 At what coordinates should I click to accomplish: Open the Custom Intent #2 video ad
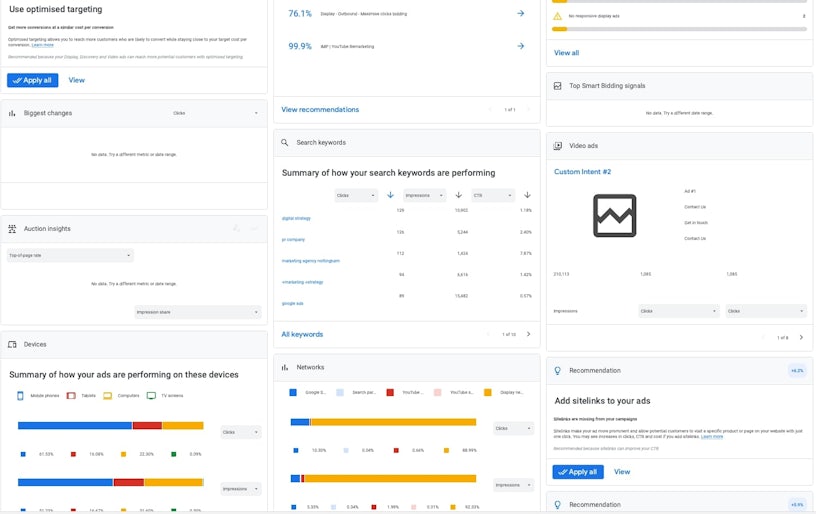point(582,172)
